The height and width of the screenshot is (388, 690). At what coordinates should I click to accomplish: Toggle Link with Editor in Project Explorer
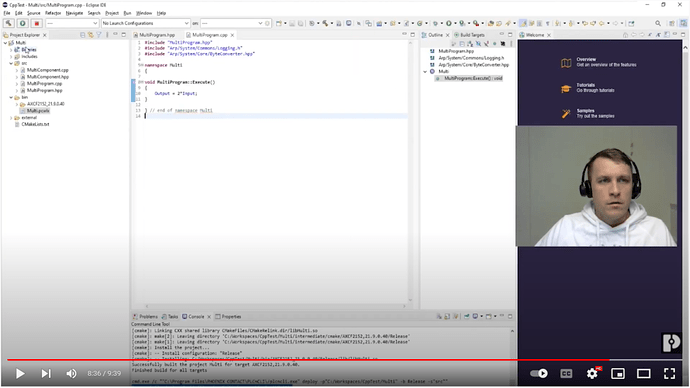tap(91, 35)
